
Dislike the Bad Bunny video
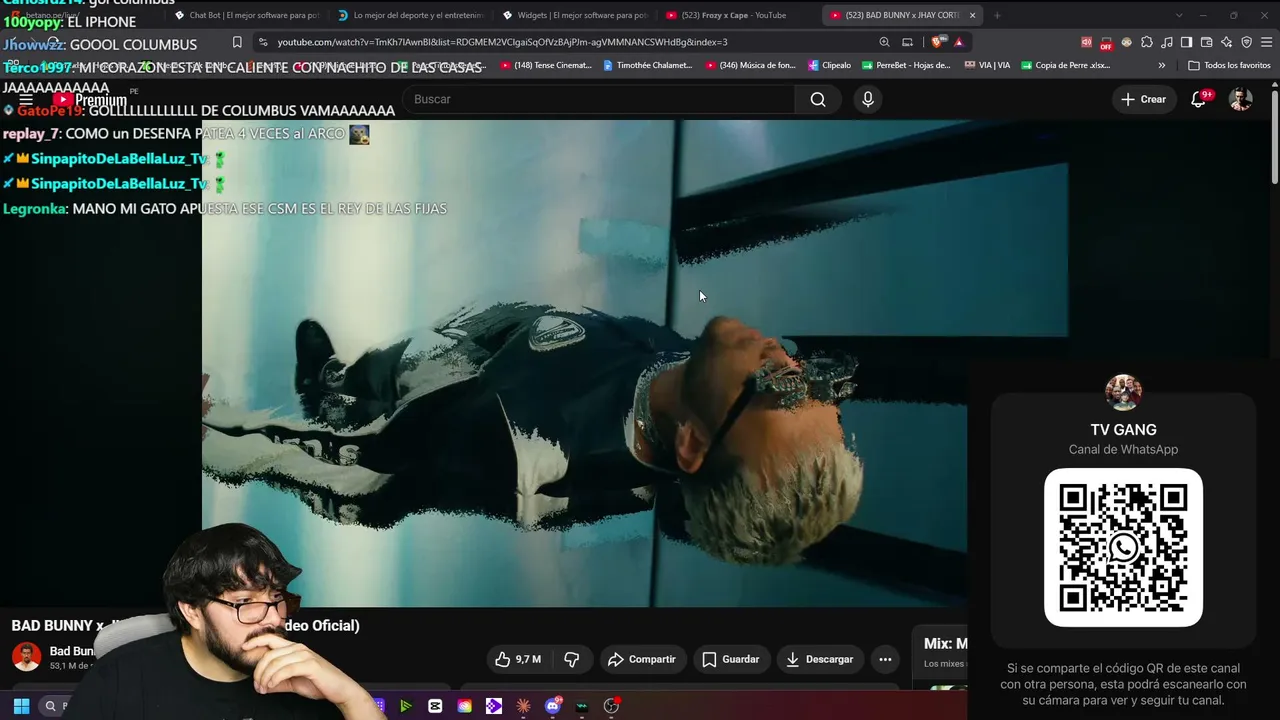[x=572, y=659]
